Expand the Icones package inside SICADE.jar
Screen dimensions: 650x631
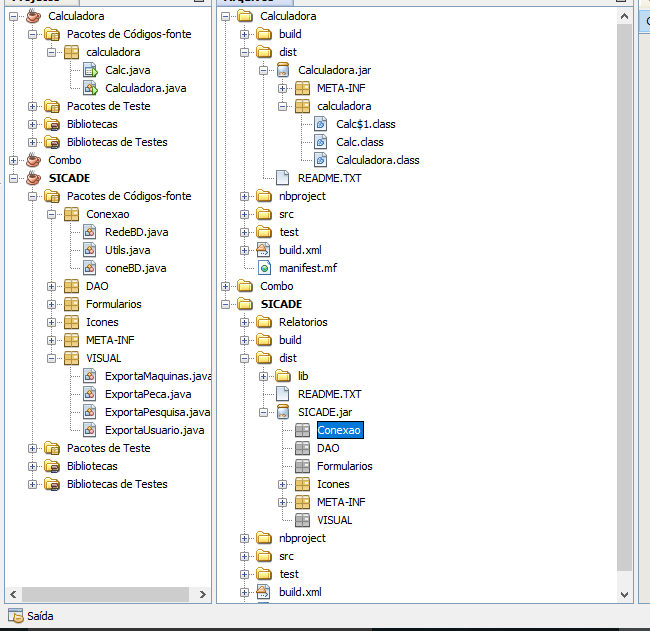(283, 484)
